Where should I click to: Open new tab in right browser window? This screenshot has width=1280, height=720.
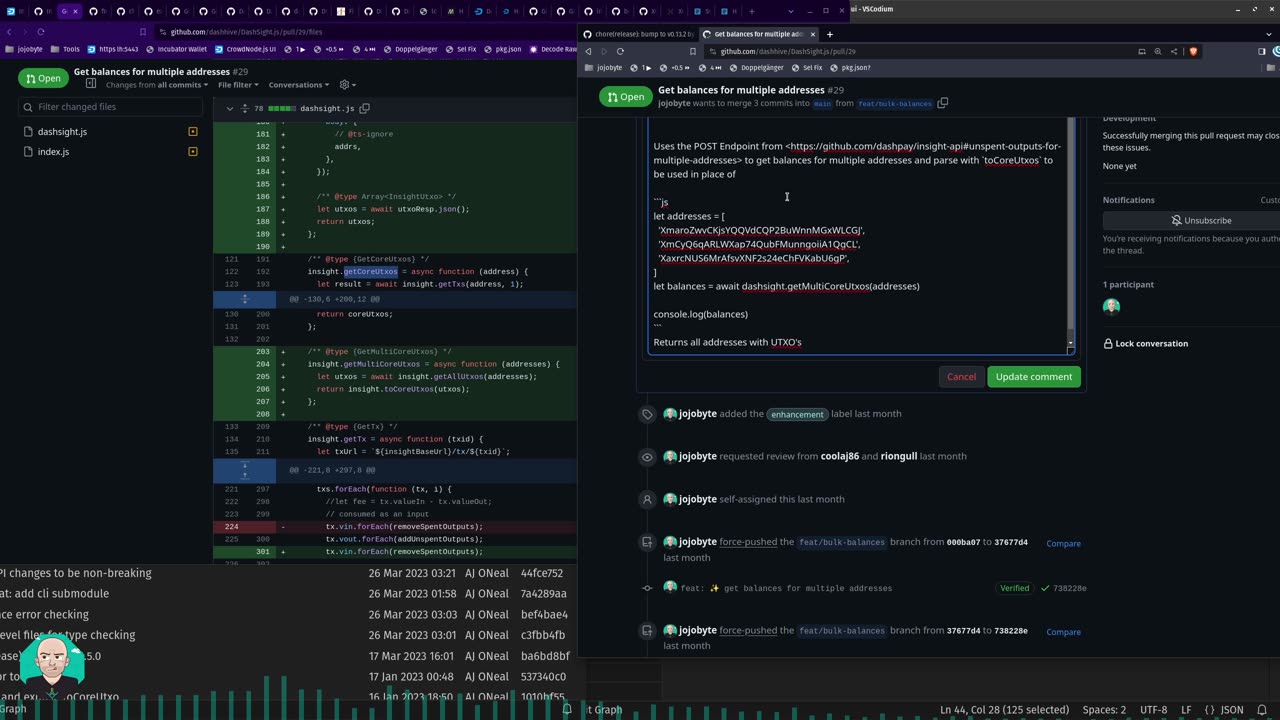click(829, 34)
